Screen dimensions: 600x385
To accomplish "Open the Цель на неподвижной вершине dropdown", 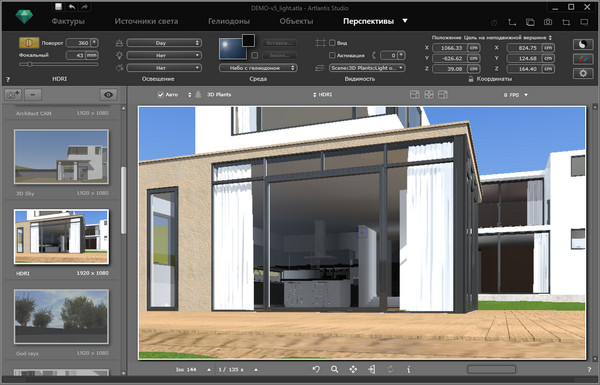I will click(508, 38).
